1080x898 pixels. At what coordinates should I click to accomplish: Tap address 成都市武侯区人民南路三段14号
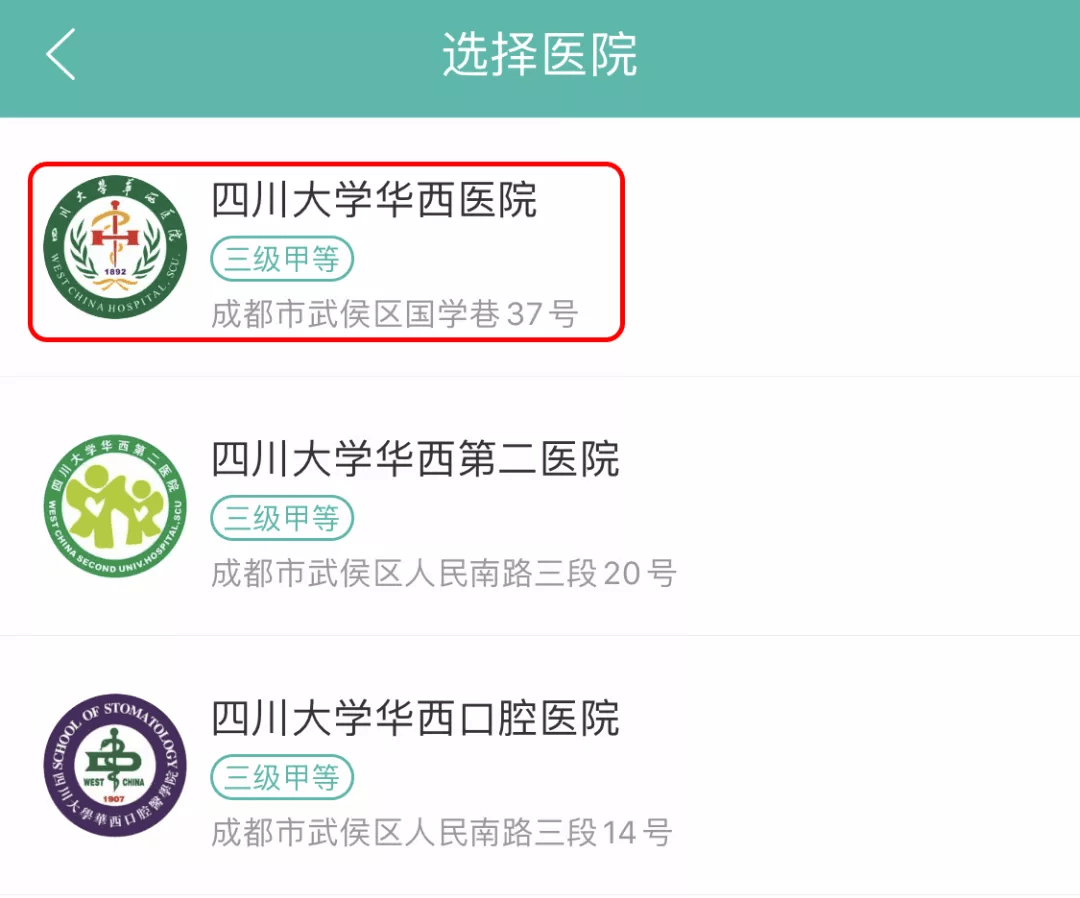(x=442, y=833)
